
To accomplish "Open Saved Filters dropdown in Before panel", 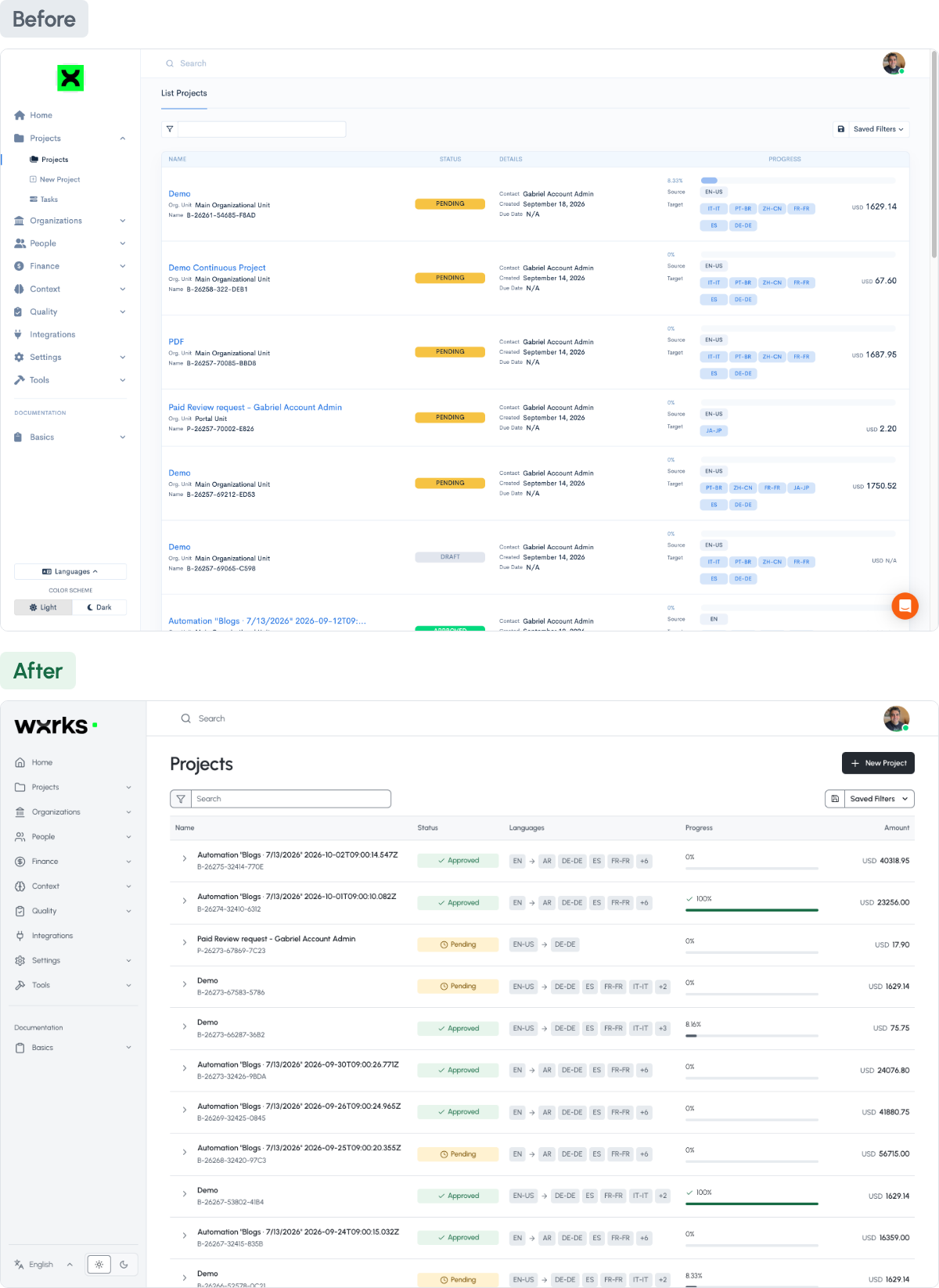I will (879, 129).
